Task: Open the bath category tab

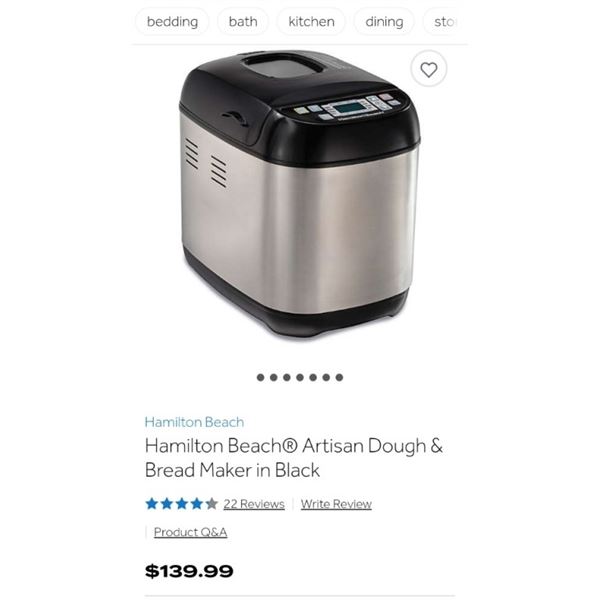Action: tap(243, 21)
